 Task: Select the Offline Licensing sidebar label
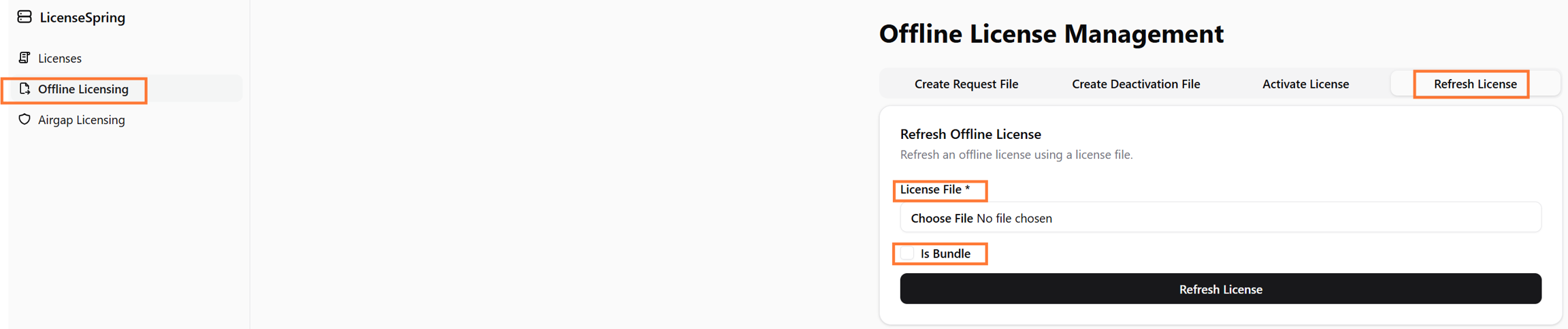(x=83, y=89)
